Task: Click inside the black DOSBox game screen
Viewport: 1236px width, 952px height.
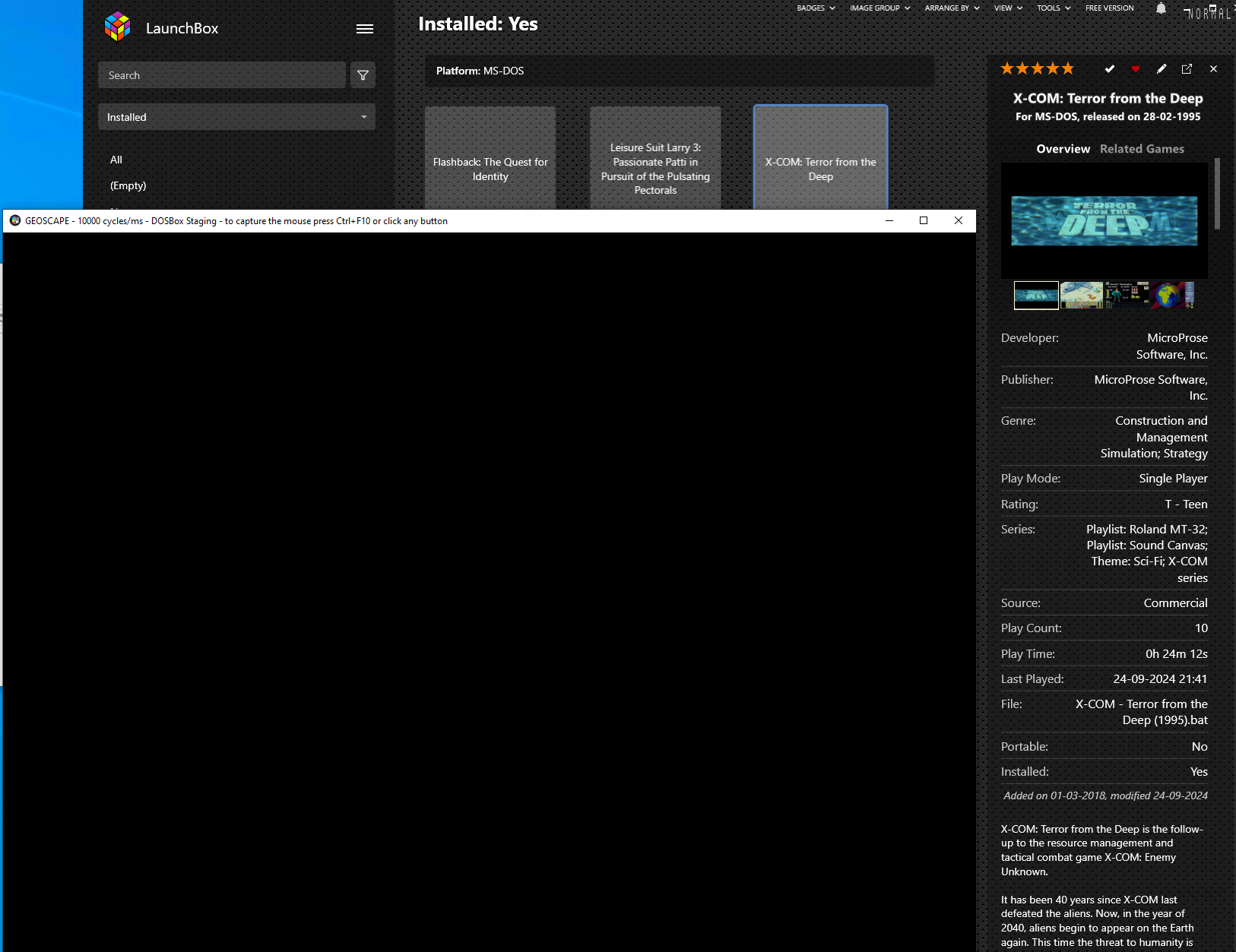Action: (490, 592)
